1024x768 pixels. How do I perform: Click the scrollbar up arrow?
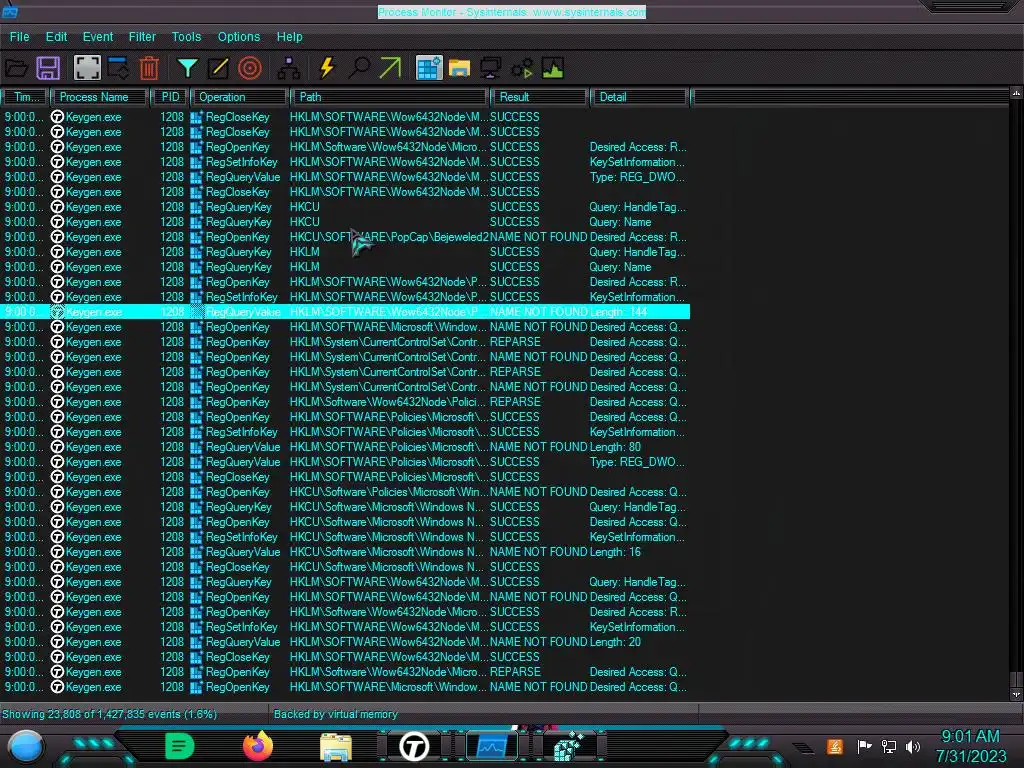pos(1016,93)
